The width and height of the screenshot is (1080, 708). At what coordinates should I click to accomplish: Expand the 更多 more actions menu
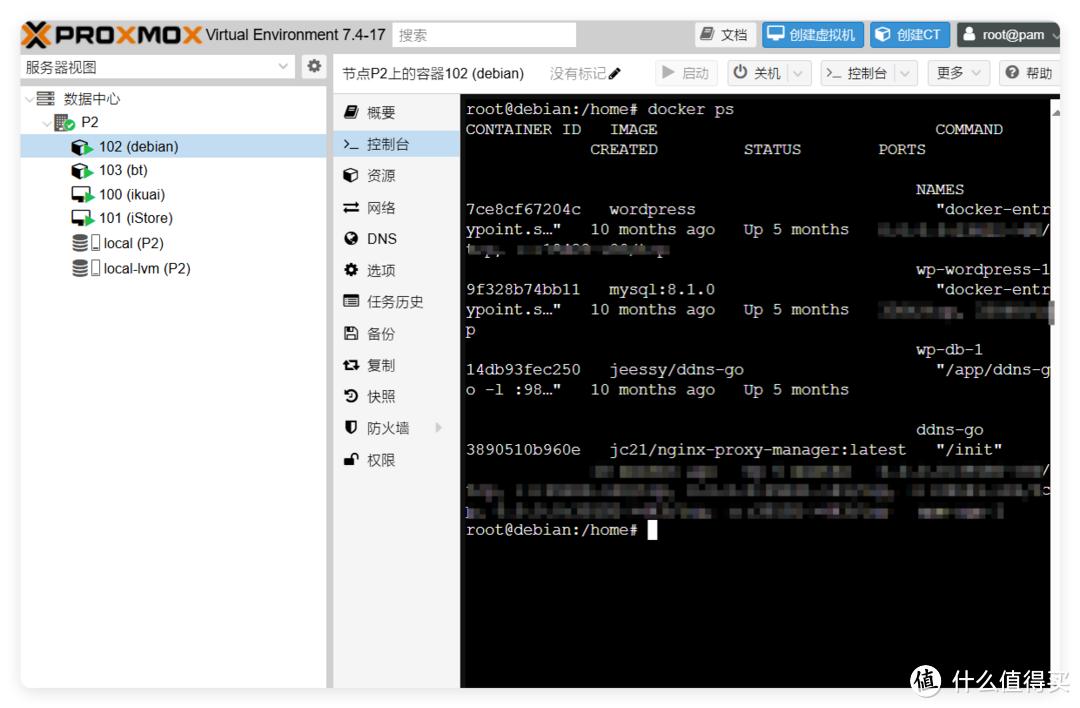[959, 73]
